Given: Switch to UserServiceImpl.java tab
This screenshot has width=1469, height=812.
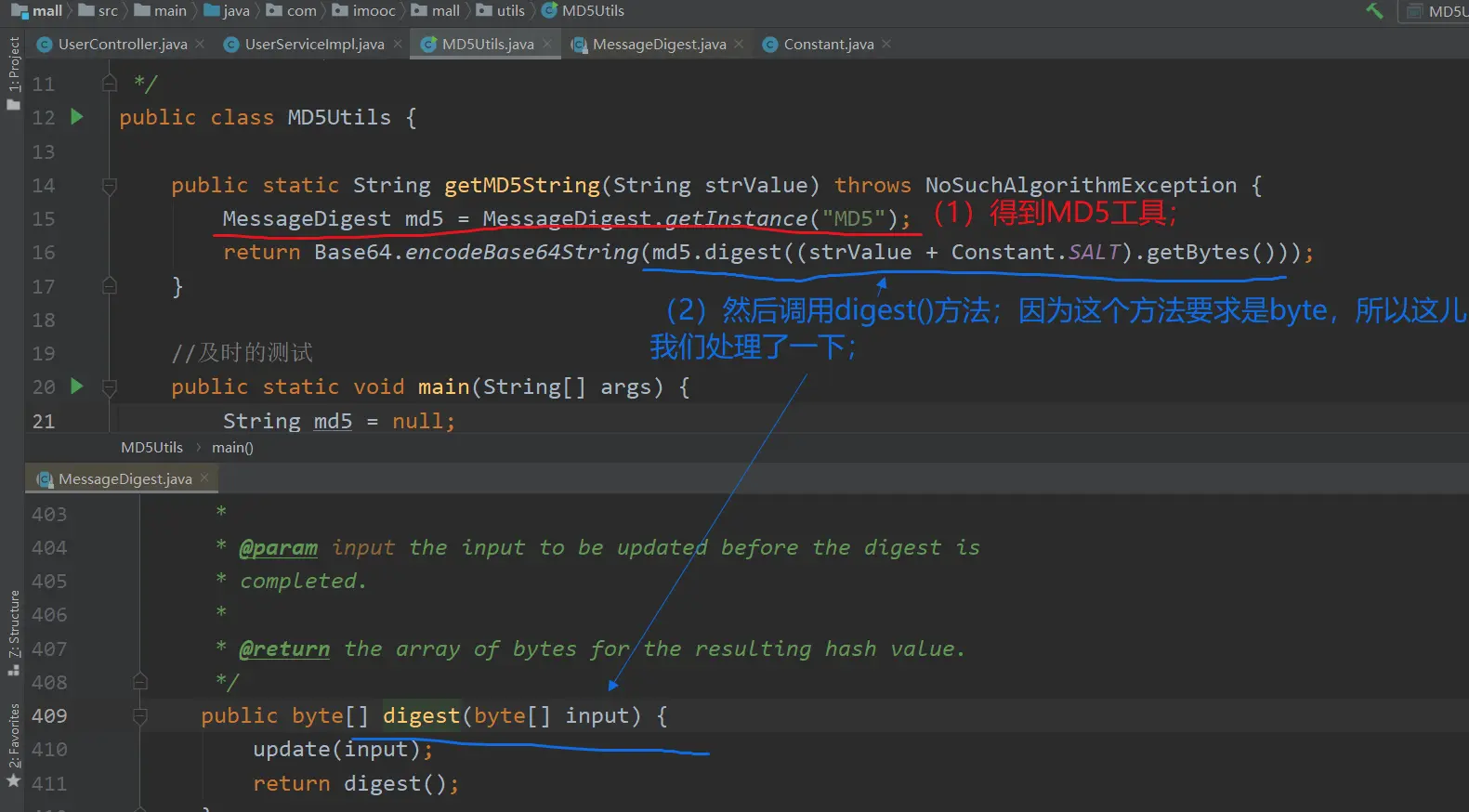Looking at the screenshot, I should click(314, 44).
